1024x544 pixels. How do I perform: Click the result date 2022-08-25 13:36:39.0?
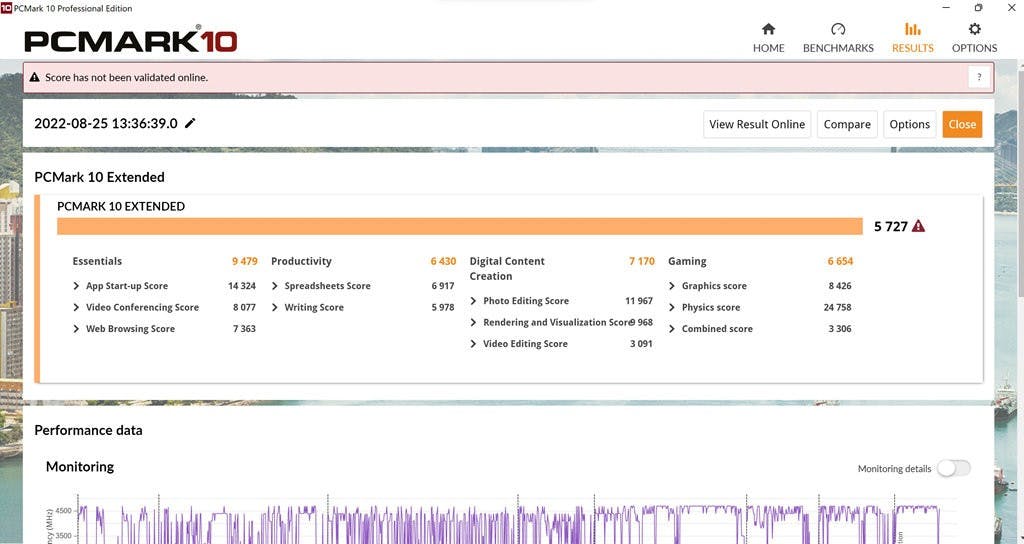coord(106,123)
